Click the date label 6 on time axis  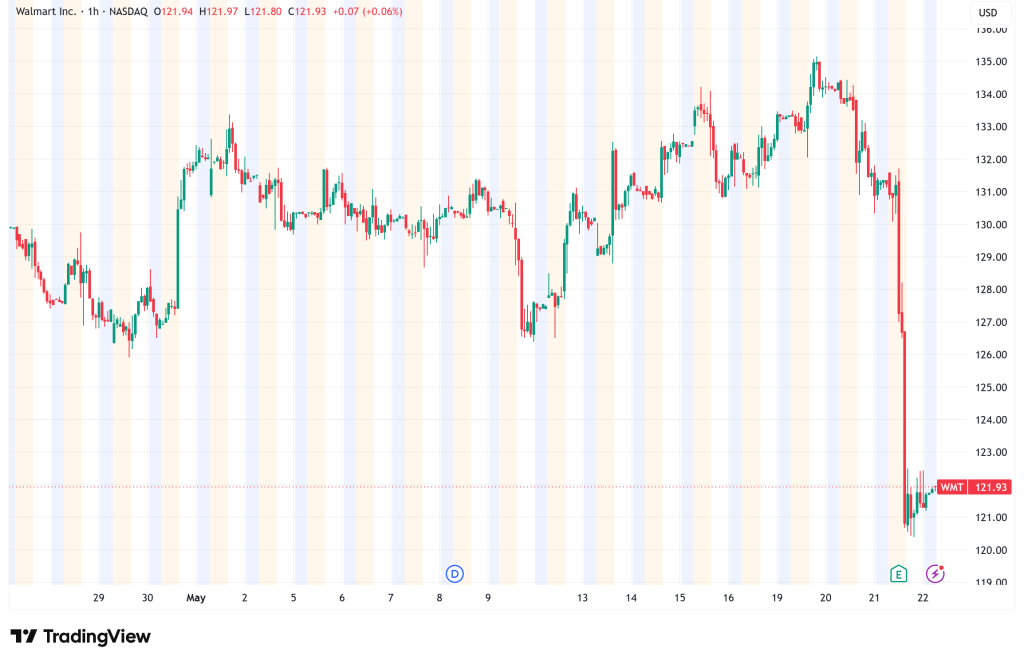click(342, 598)
